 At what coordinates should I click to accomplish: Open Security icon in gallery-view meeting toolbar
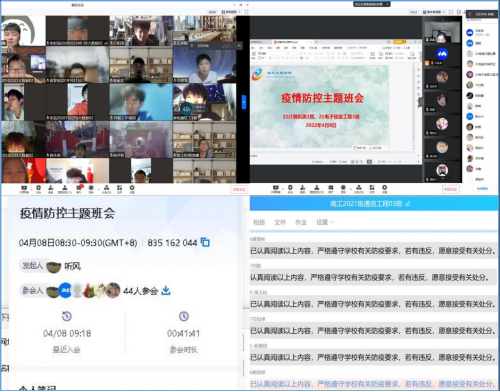38,189
